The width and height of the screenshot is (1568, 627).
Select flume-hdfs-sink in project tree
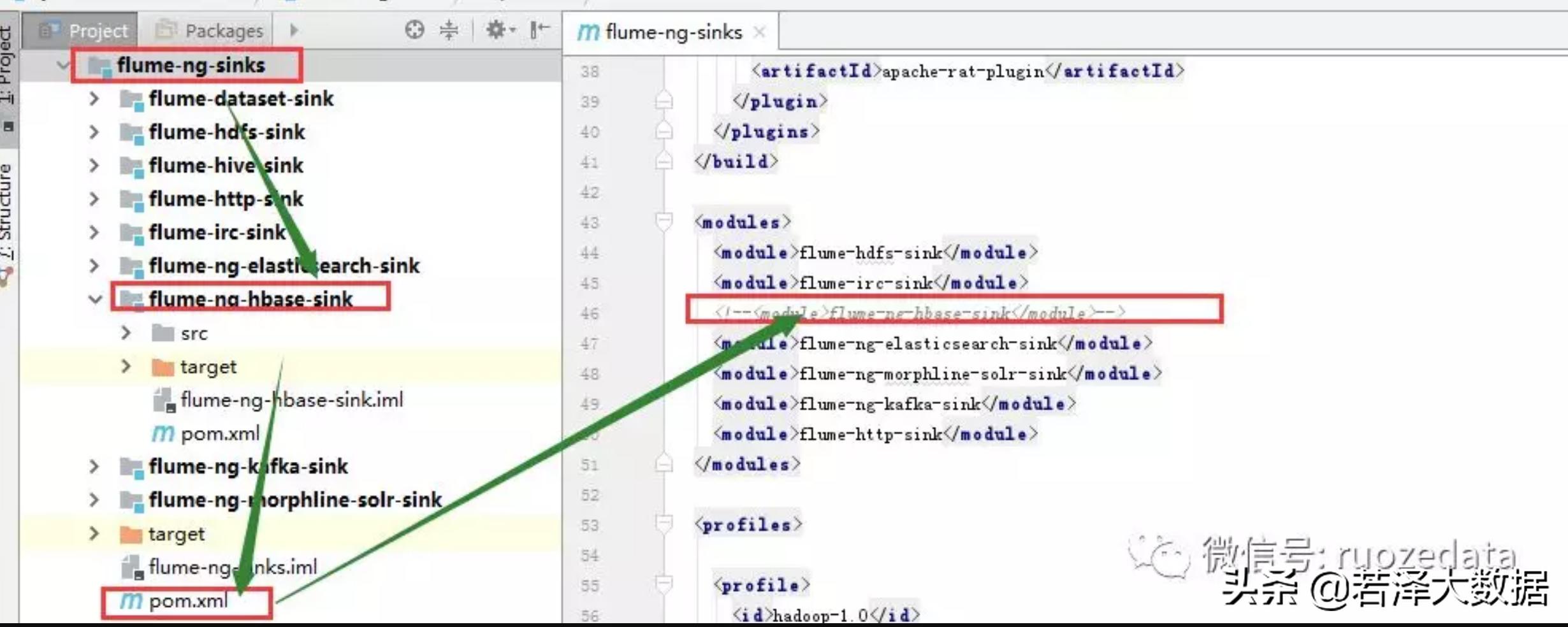click(x=226, y=132)
